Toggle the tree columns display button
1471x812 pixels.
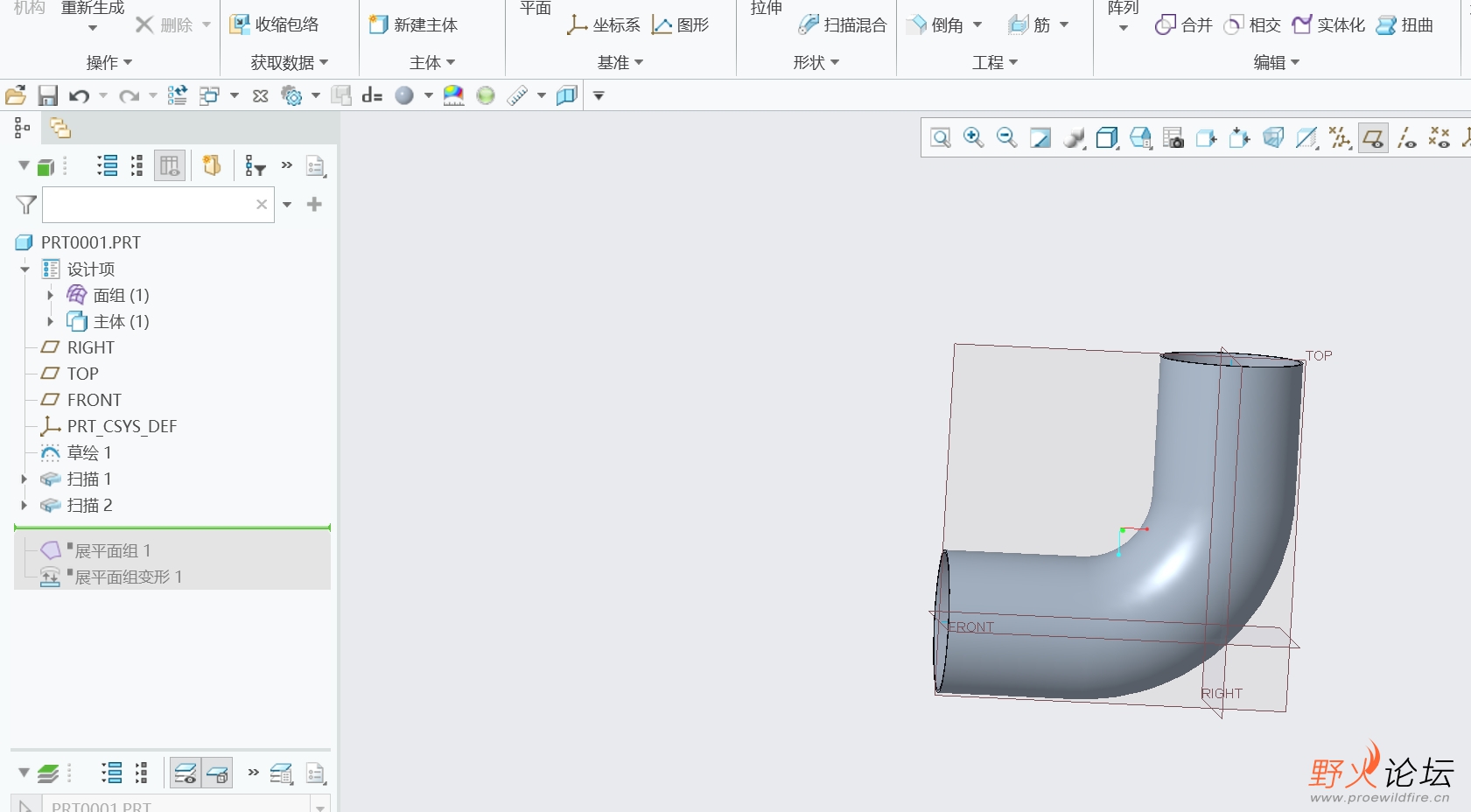[170, 165]
